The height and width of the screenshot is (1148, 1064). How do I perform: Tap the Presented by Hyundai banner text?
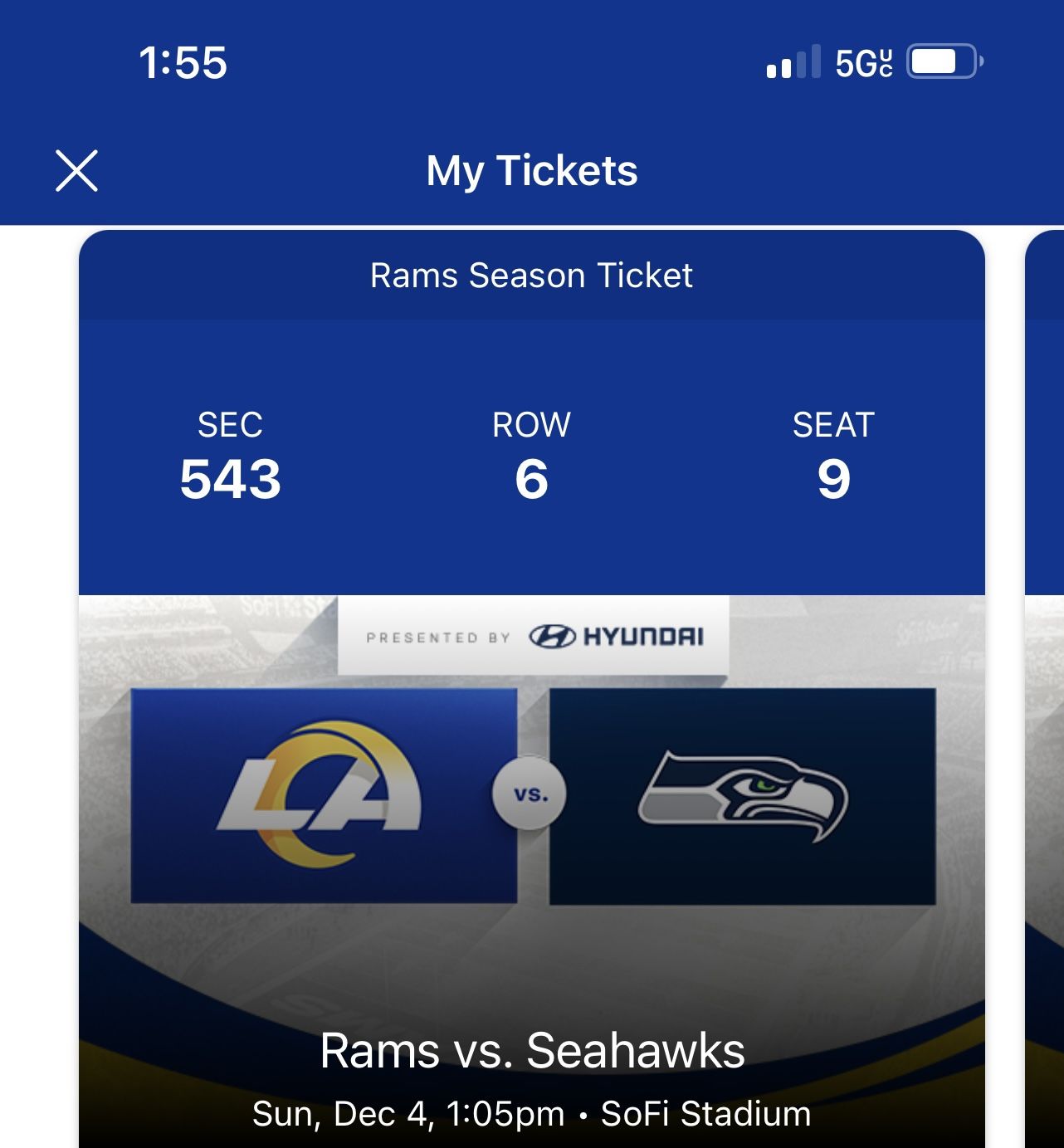coord(437,638)
